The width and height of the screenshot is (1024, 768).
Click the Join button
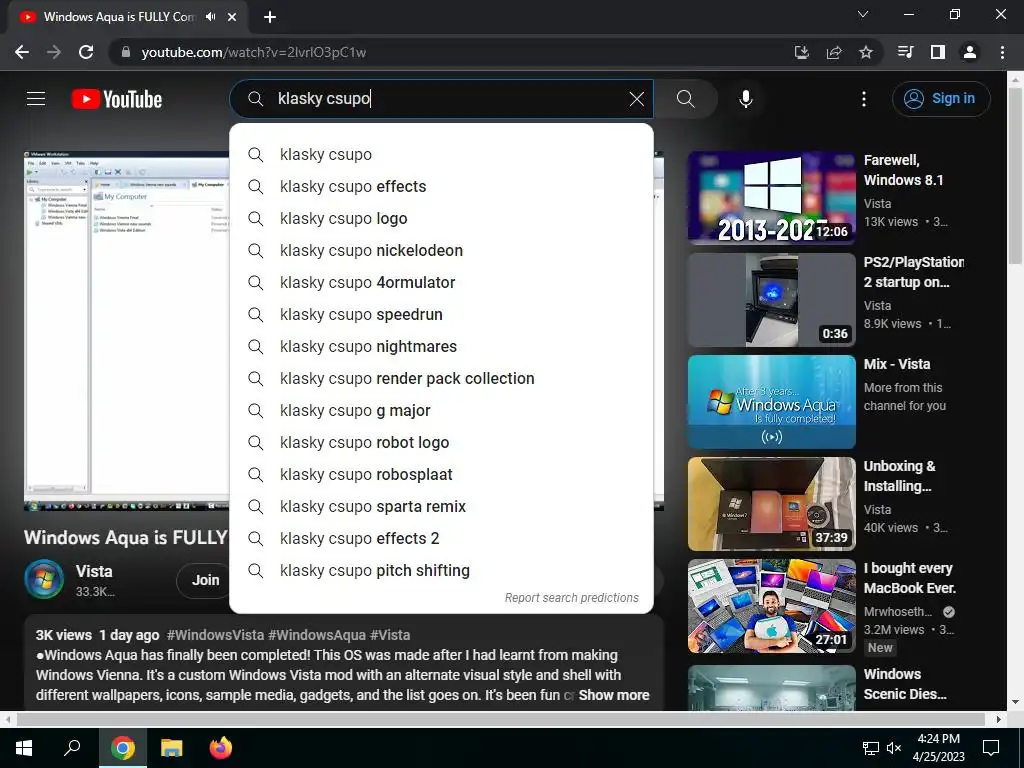pyautogui.click(x=205, y=580)
